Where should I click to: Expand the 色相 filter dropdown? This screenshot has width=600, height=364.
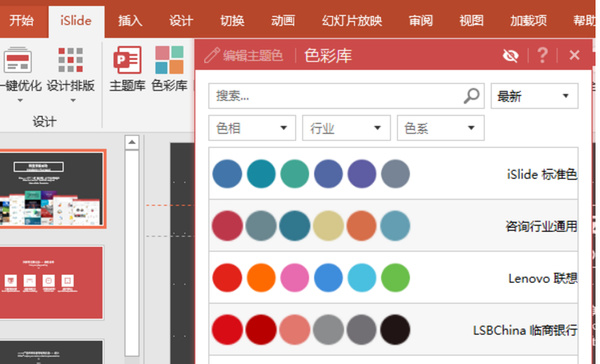tap(252, 128)
